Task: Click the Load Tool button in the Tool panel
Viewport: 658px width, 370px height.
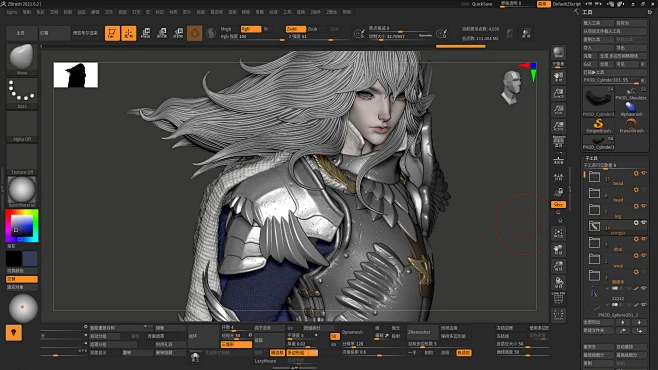Action: 598,23
